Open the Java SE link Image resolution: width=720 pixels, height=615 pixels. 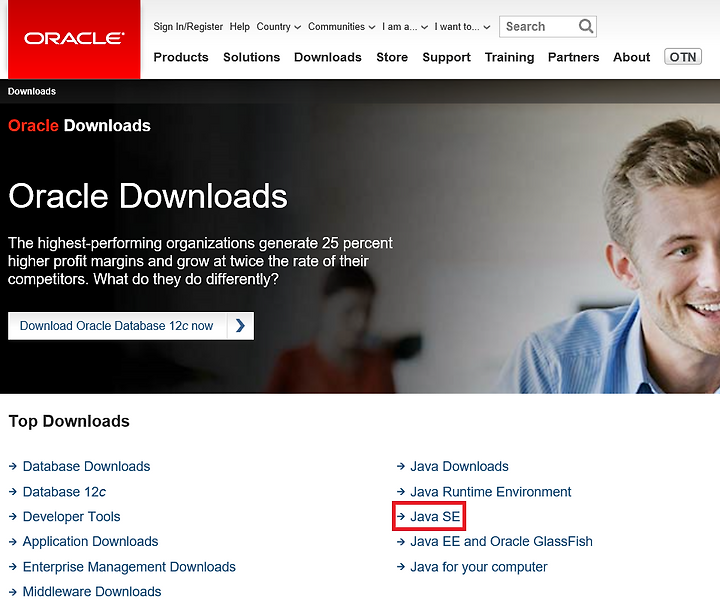coord(435,517)
